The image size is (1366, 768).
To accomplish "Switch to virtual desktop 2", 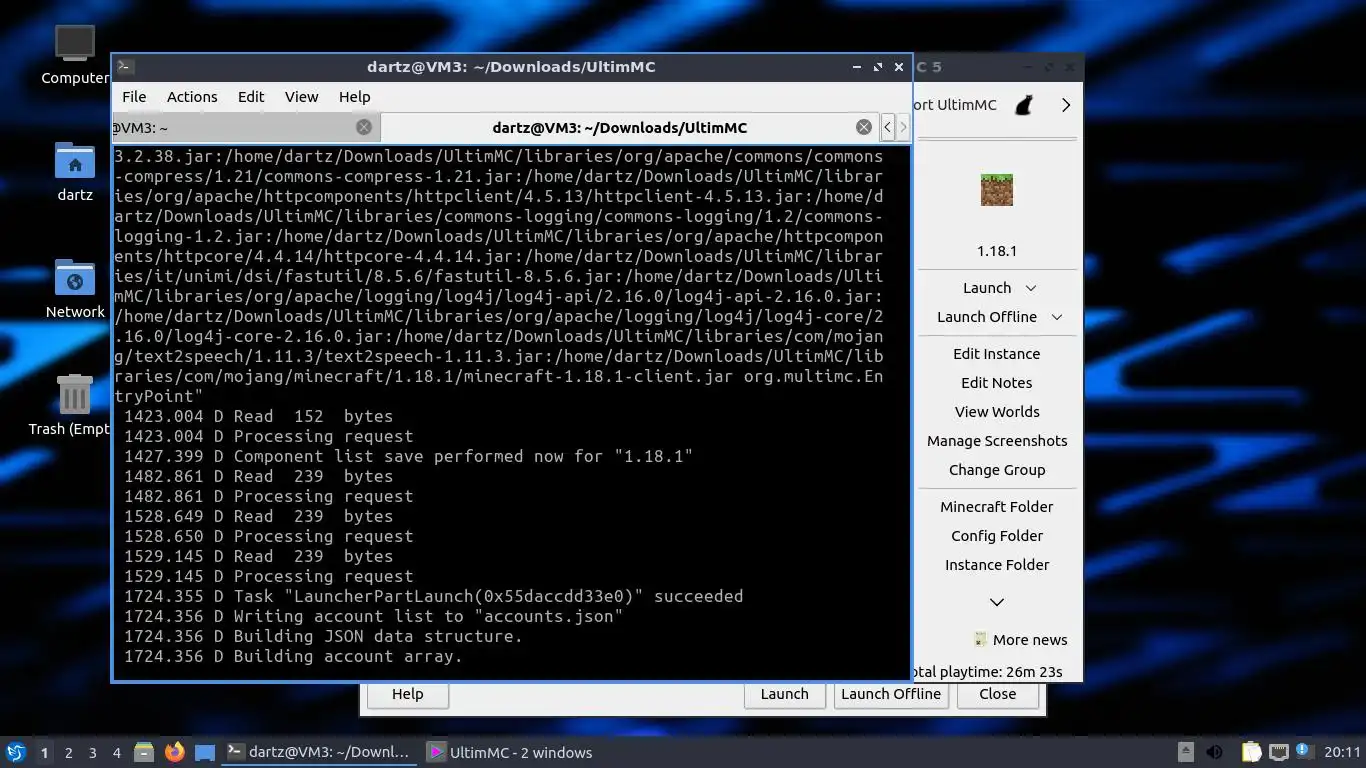I will click(68, 752).
